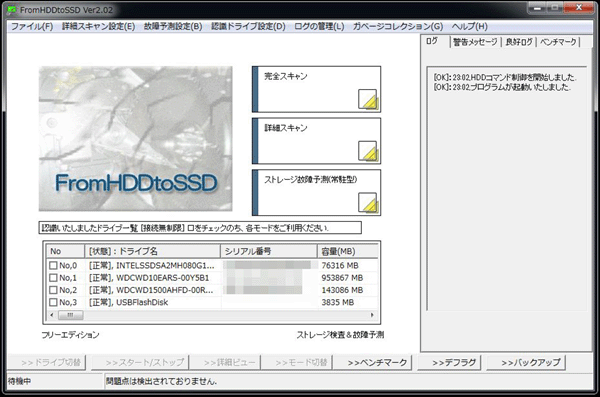Open the ファイル(F) menu

pos(32,26)
